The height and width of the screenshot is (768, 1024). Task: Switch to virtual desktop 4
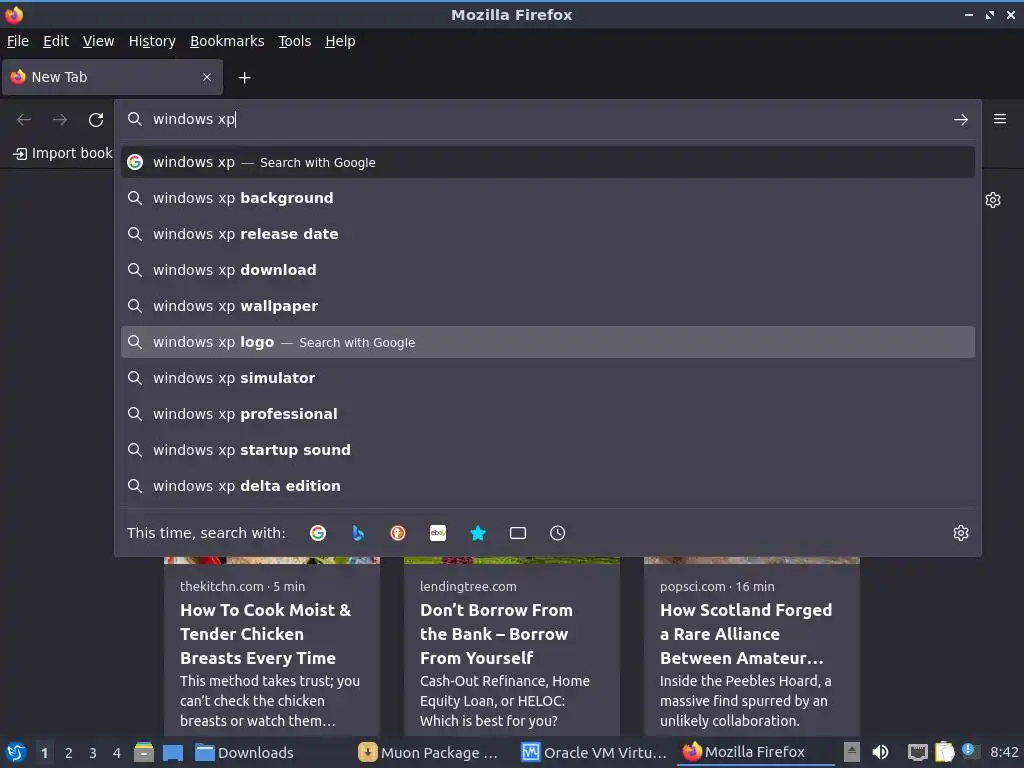117,753
